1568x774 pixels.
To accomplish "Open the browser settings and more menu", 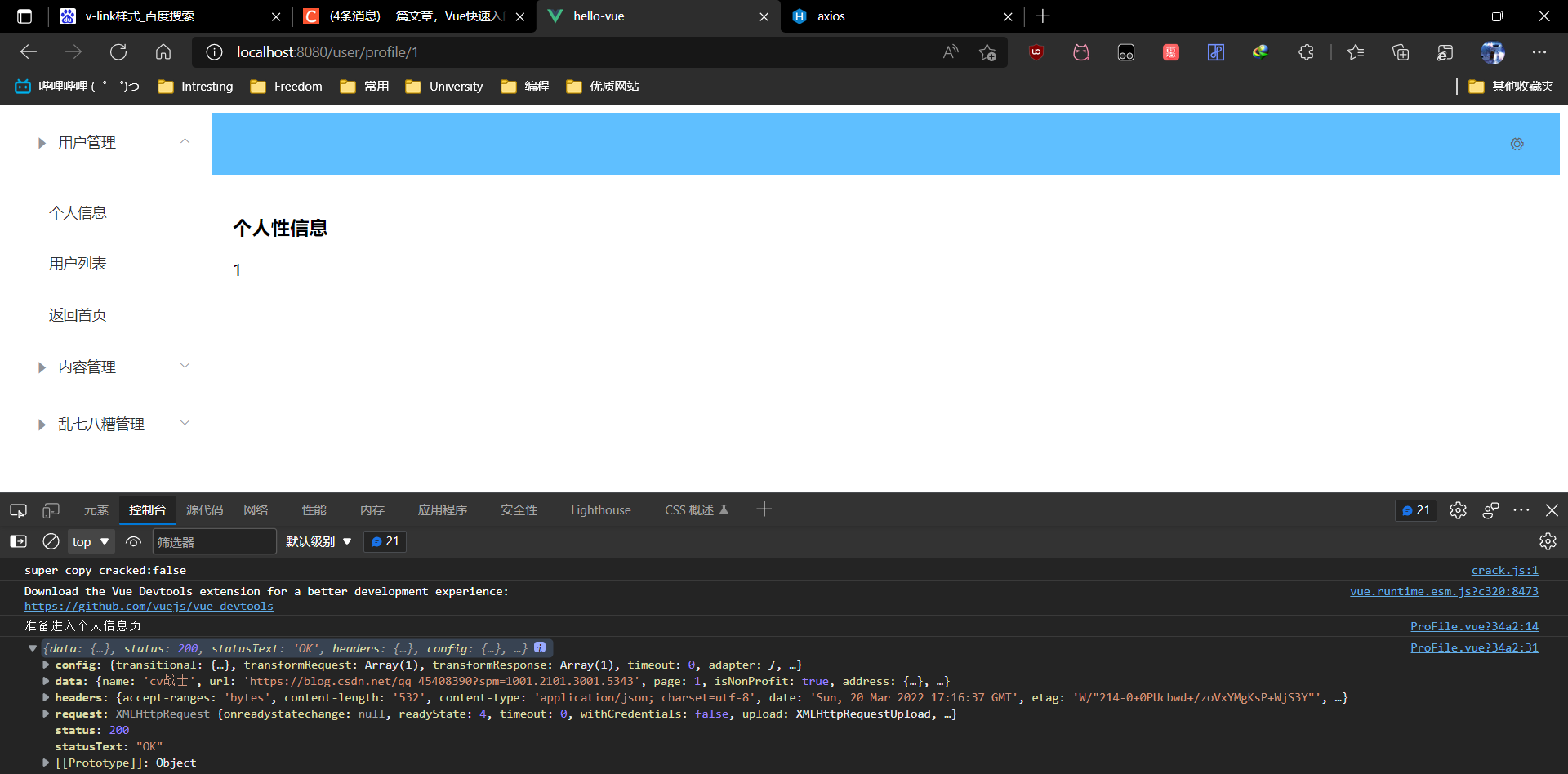I will pyautogui.click(x=1539, y=52).
